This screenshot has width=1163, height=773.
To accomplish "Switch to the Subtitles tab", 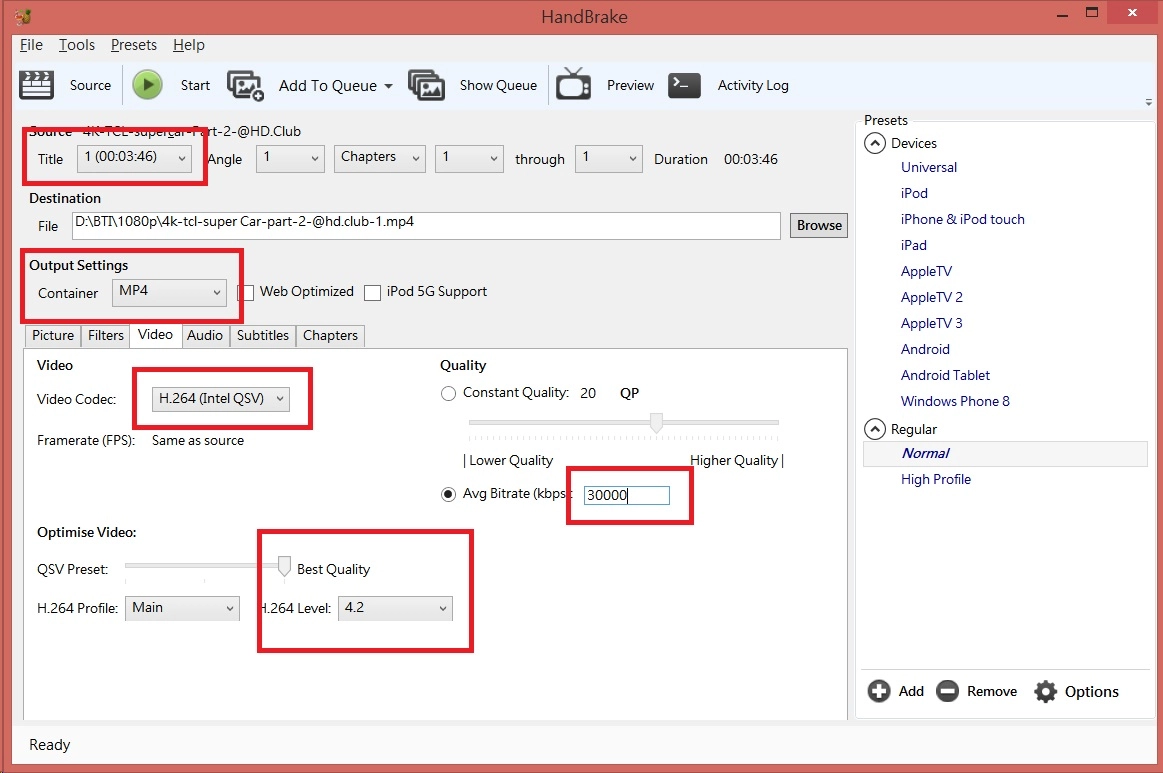I will point(263,335).
